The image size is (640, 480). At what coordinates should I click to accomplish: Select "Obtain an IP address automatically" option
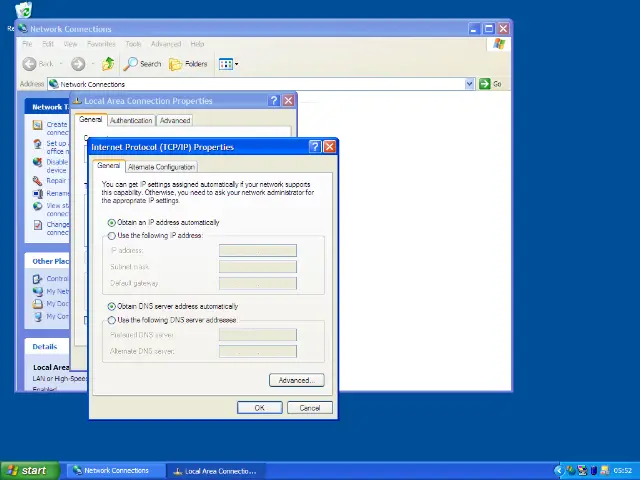click(112, 223)
